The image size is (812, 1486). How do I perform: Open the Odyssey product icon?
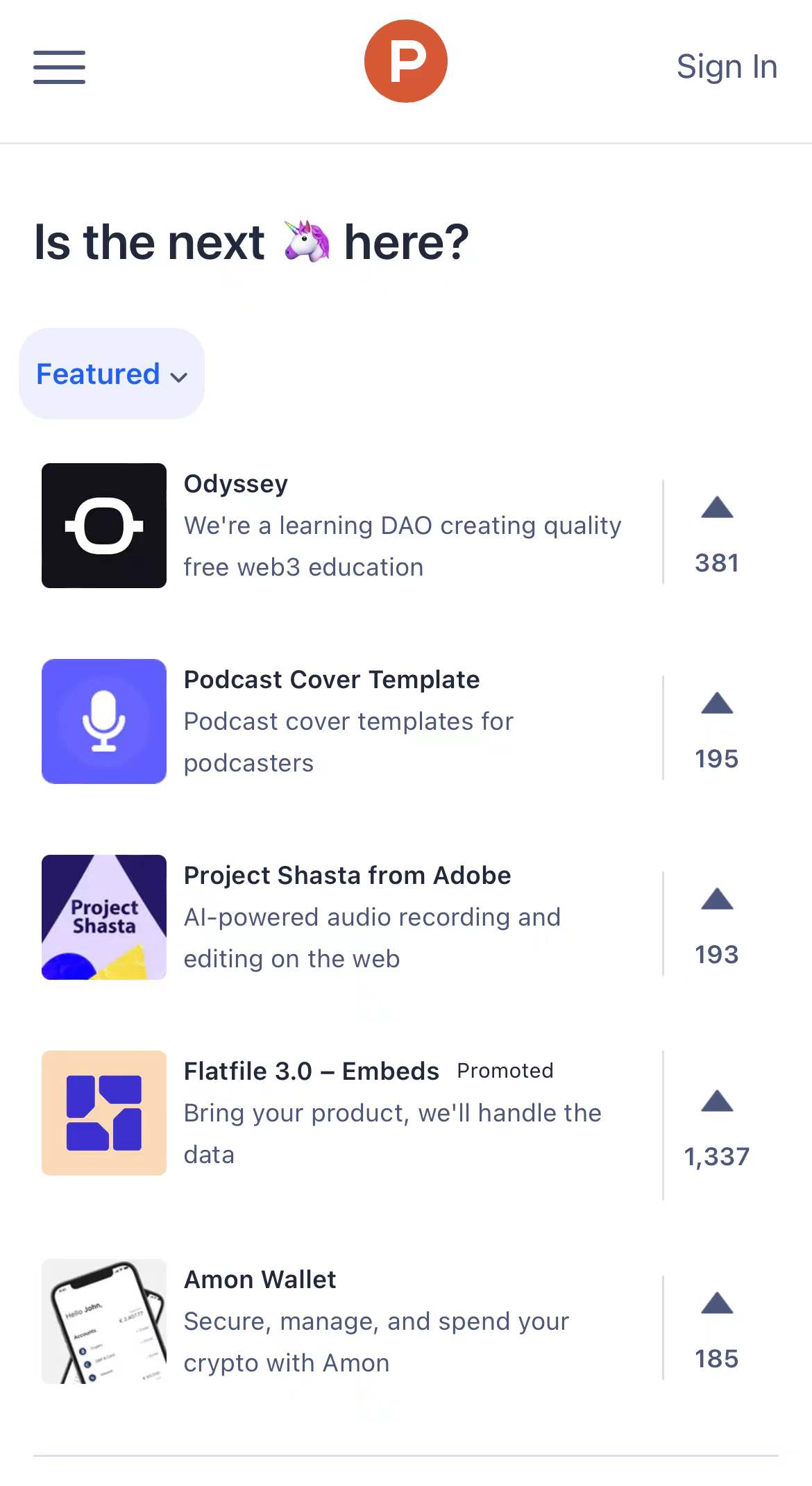(x=104, y=526)
